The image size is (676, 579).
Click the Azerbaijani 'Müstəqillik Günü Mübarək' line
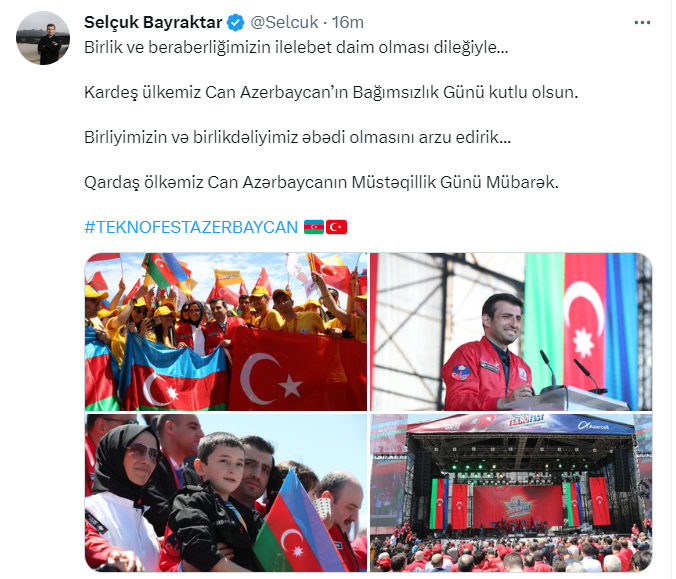(321, 182)
